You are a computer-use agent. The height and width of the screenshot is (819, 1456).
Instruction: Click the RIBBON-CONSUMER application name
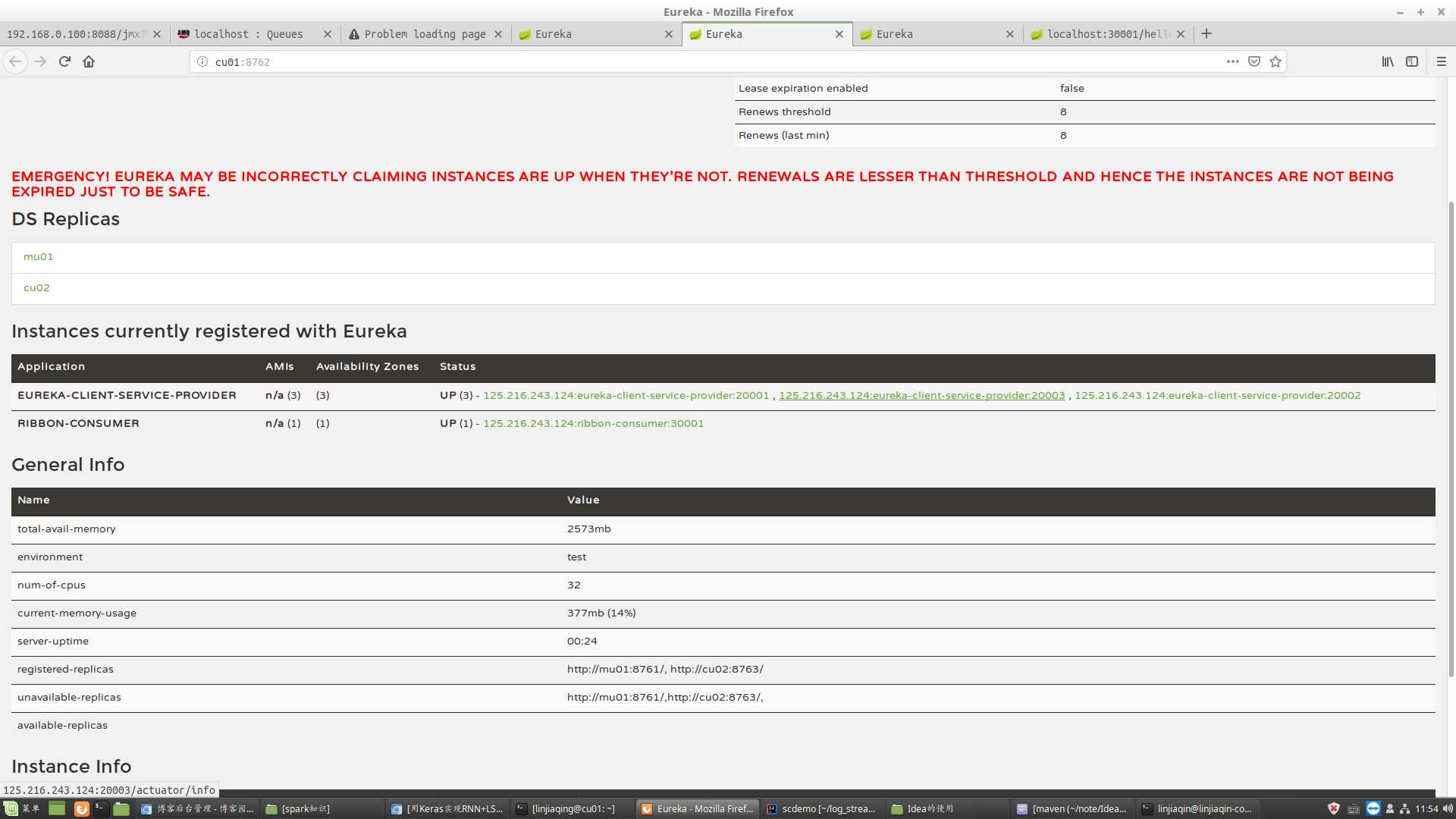(78, 424)
